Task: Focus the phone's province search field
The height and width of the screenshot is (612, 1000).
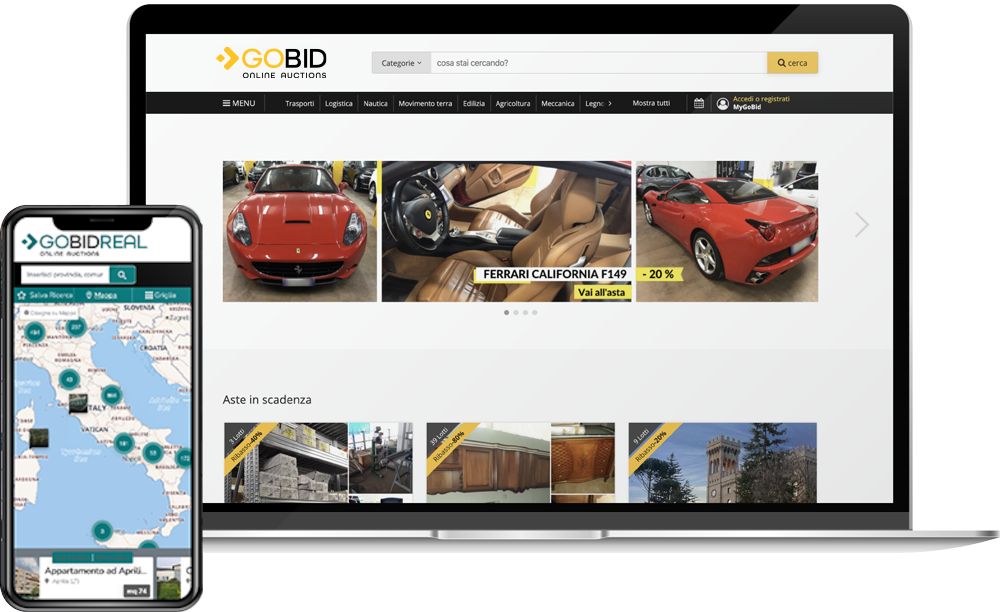Action: (65, 274)
